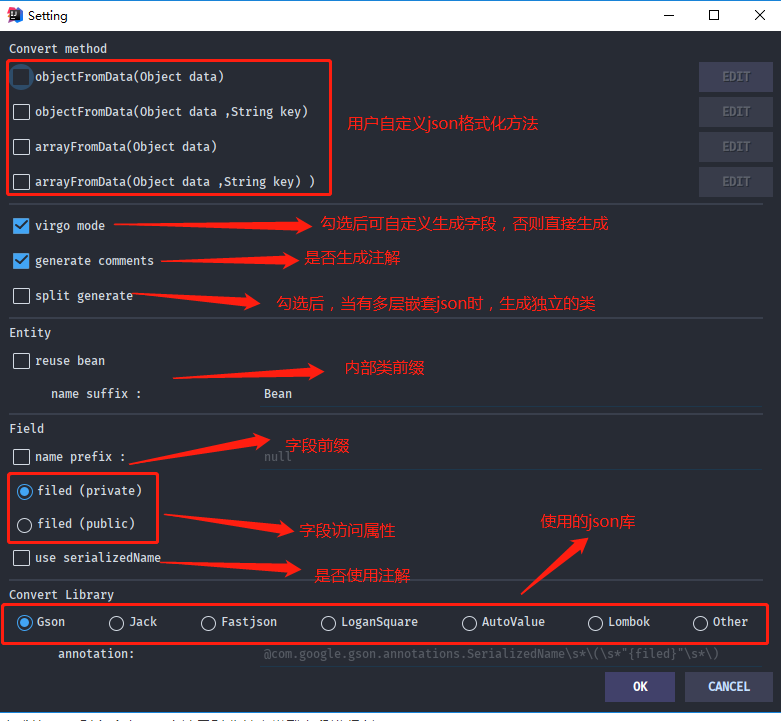Check the reuse bean checkbox
This screenshot has height=721, width=781.
click(21, 361)
